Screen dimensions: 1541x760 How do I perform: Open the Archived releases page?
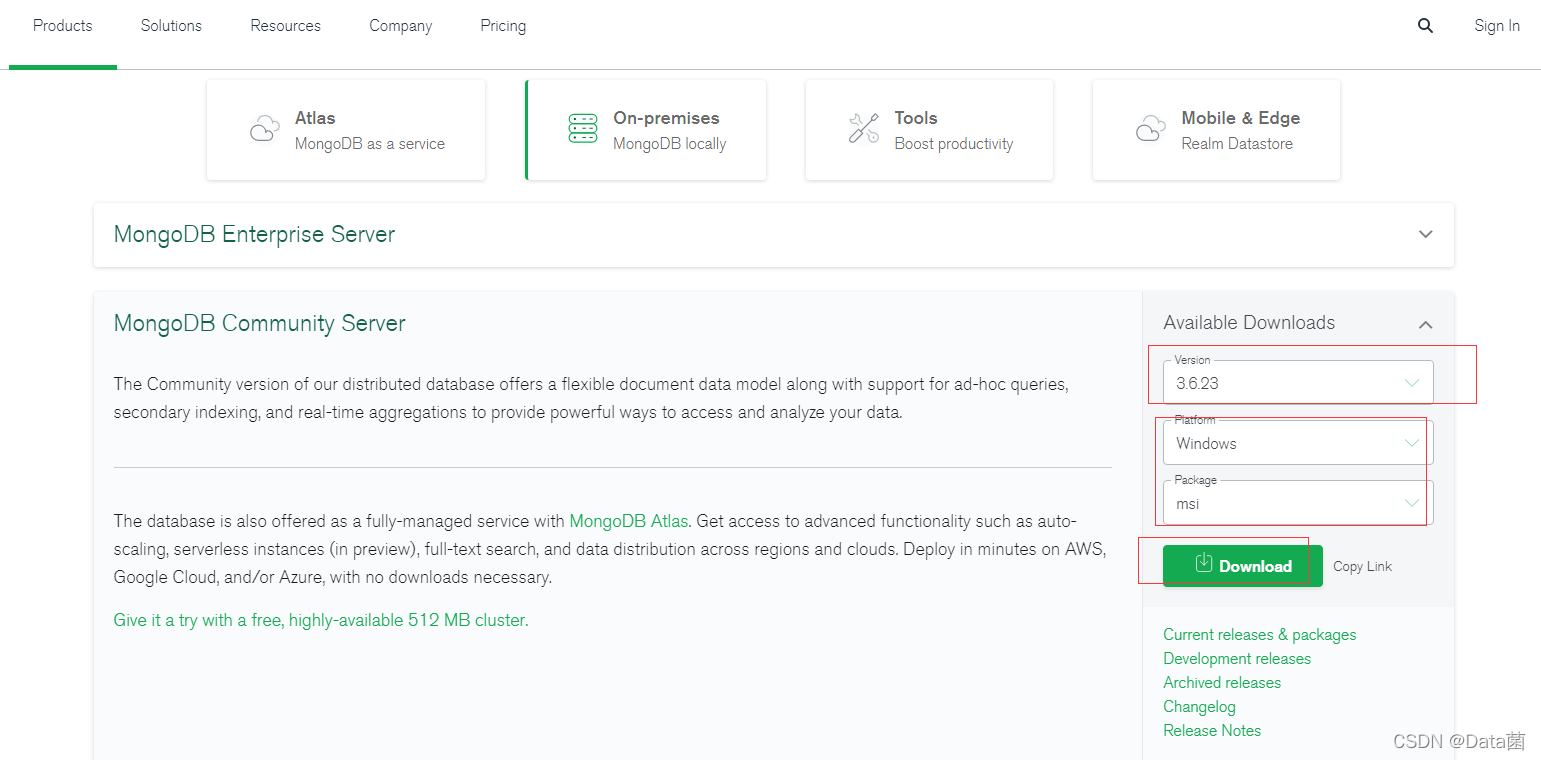[1222, 682]
